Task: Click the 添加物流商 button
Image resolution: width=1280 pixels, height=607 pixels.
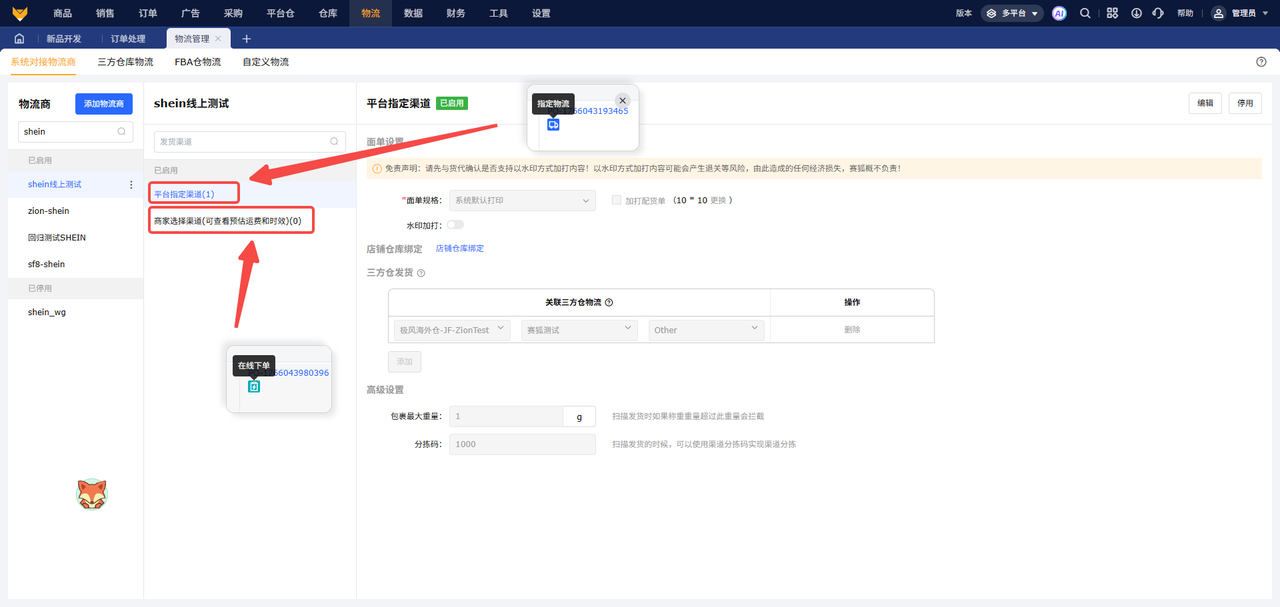Action: pyautogui.click(x=104, y=104)
